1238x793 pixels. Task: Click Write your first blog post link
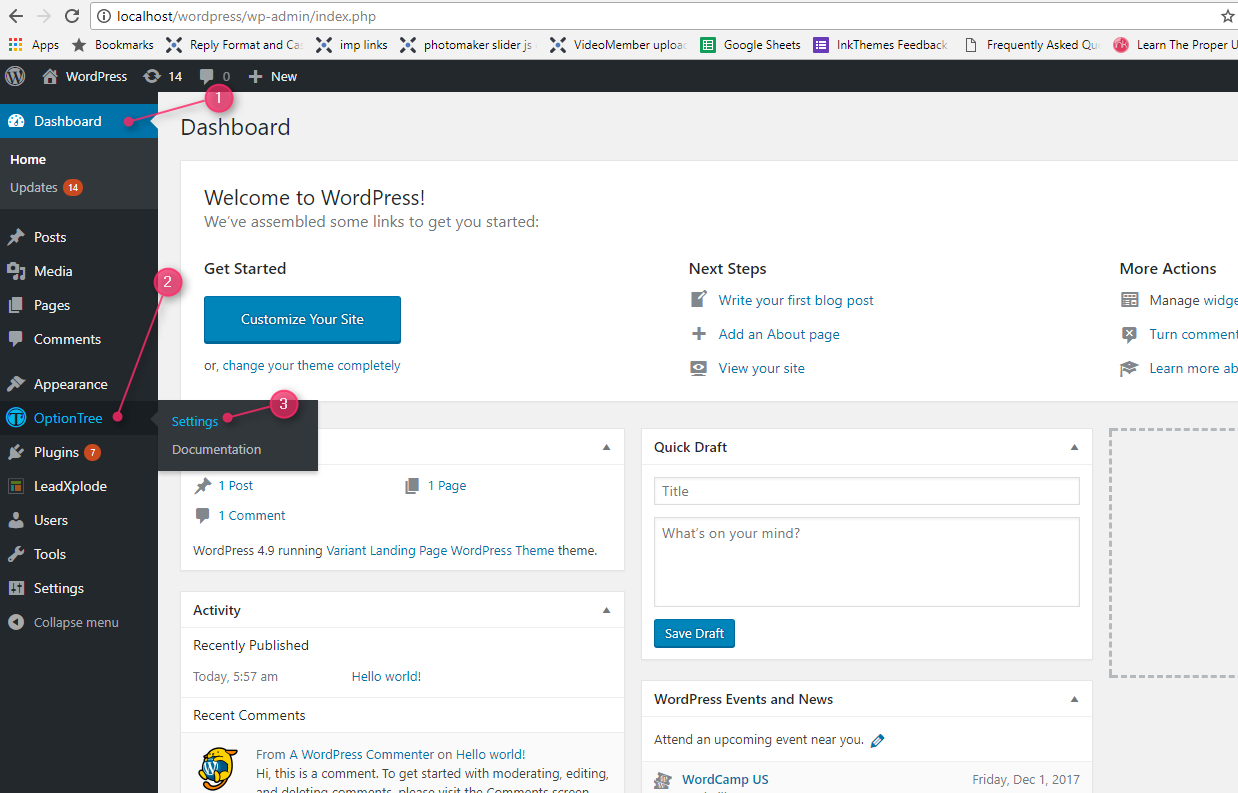[796, 300]
